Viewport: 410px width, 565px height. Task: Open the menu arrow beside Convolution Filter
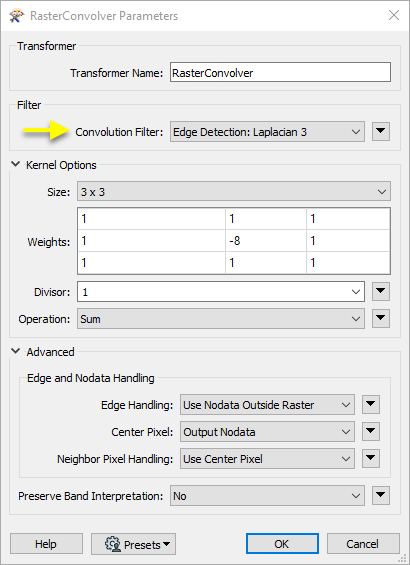click(x=381, y=131)
